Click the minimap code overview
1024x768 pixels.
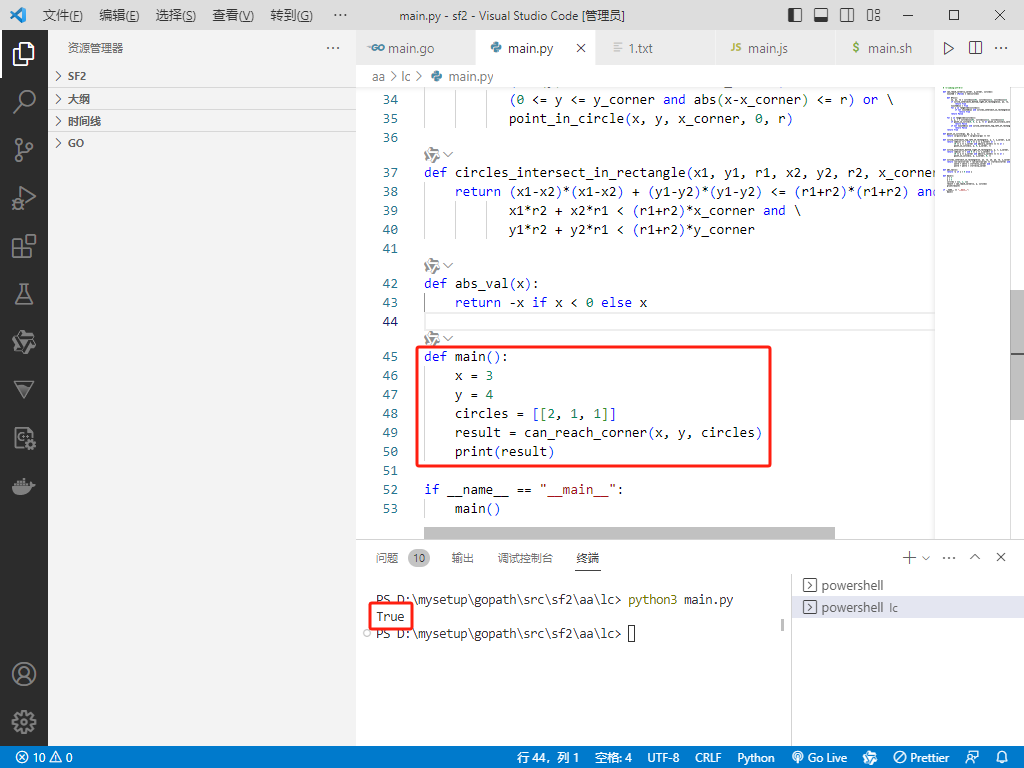pos(974,138)
